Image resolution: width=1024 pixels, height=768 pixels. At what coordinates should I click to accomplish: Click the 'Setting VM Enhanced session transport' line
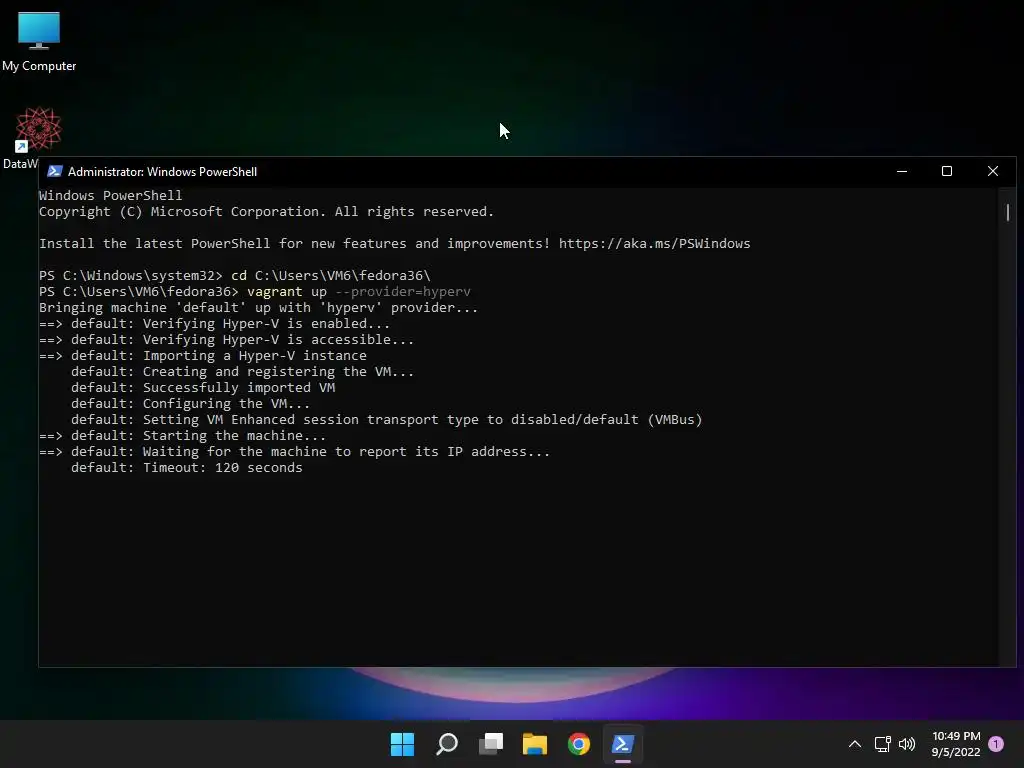coord(387,419)
